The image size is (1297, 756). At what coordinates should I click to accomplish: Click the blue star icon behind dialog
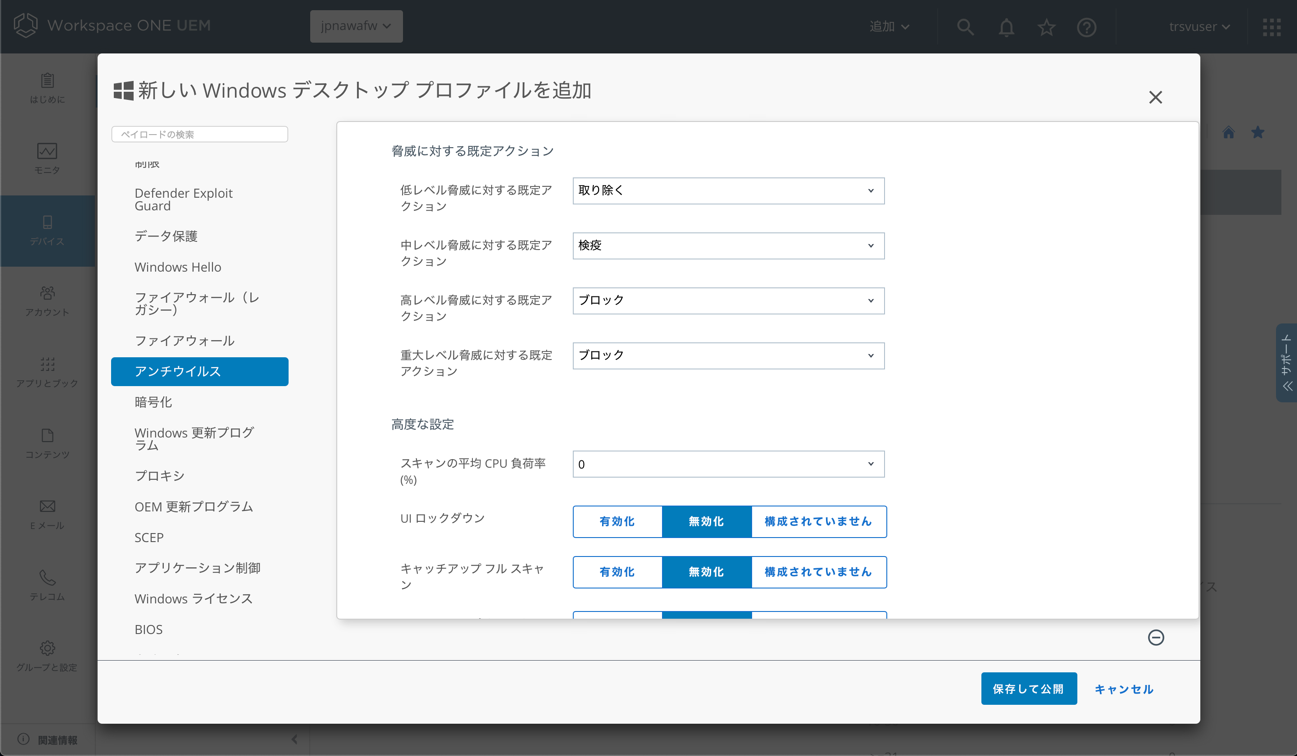pos(1258,133)
